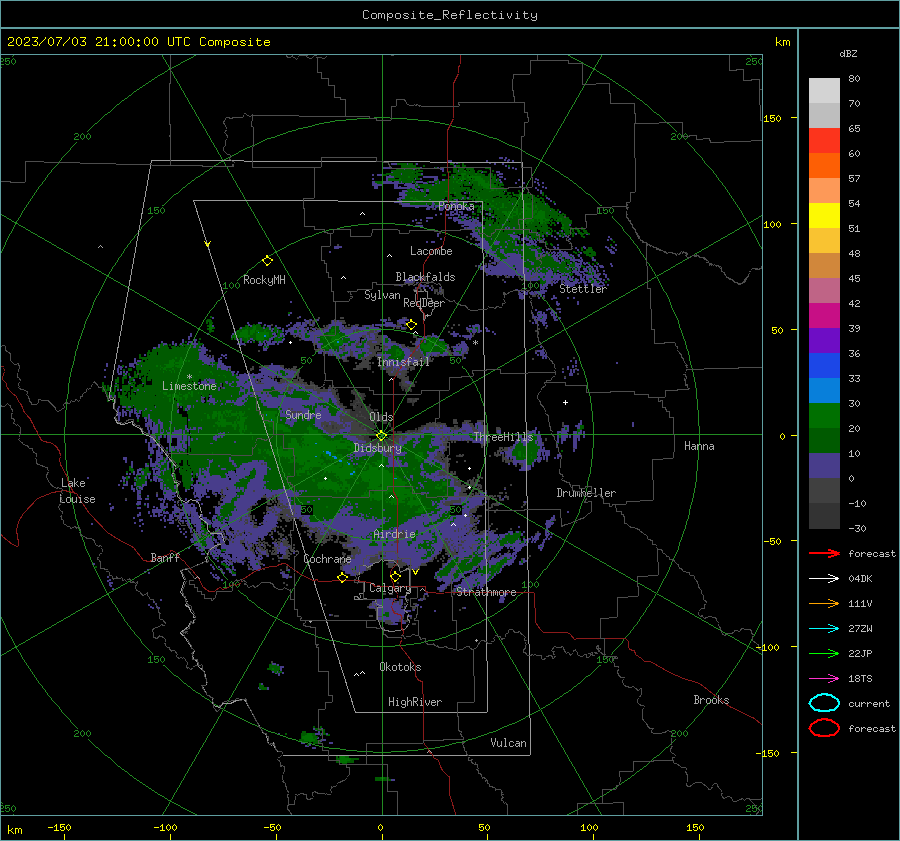Click the Calgary label

(x=390, y=588)
